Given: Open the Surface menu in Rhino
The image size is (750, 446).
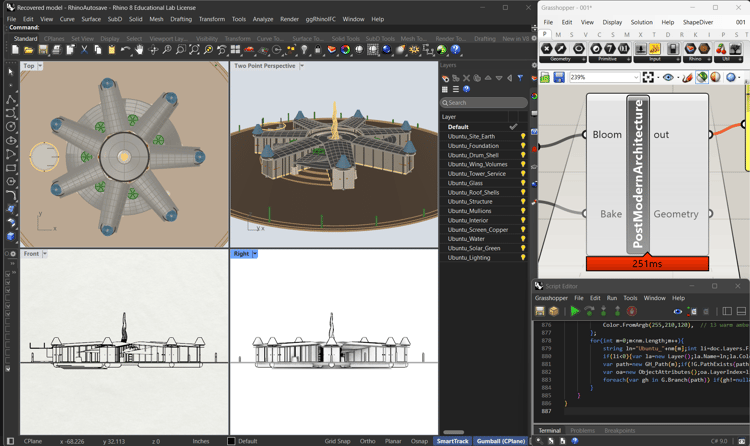Looking at the screenshot, I should 91,19.
